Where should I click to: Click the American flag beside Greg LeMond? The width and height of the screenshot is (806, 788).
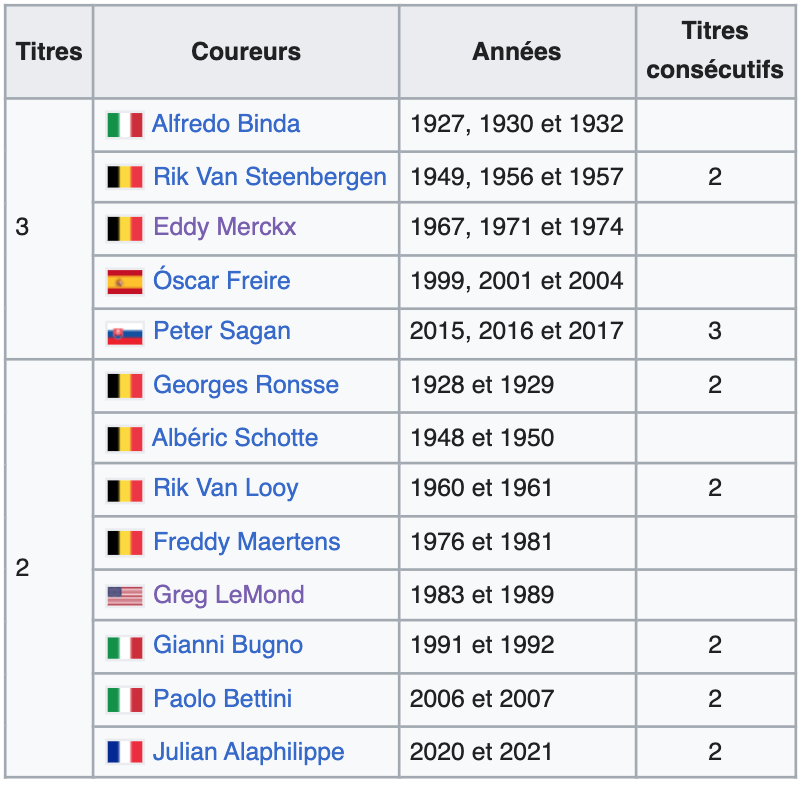pos(125,596)
